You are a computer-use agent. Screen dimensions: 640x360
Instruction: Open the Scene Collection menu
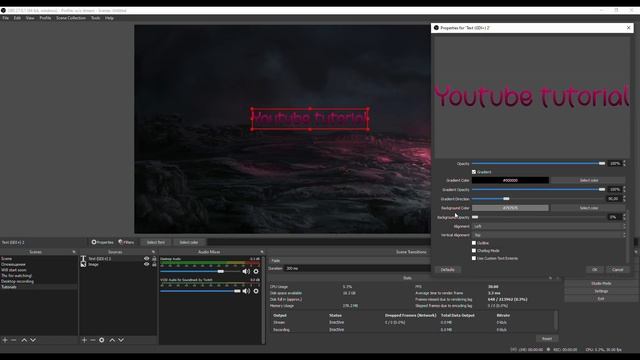point(71,18)
